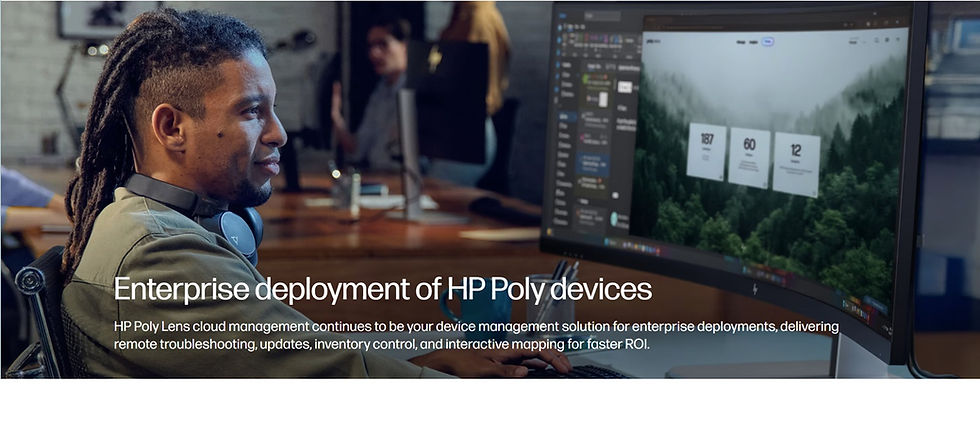
Task: Select the "12" card on the monitor
Action: point(796,164)
